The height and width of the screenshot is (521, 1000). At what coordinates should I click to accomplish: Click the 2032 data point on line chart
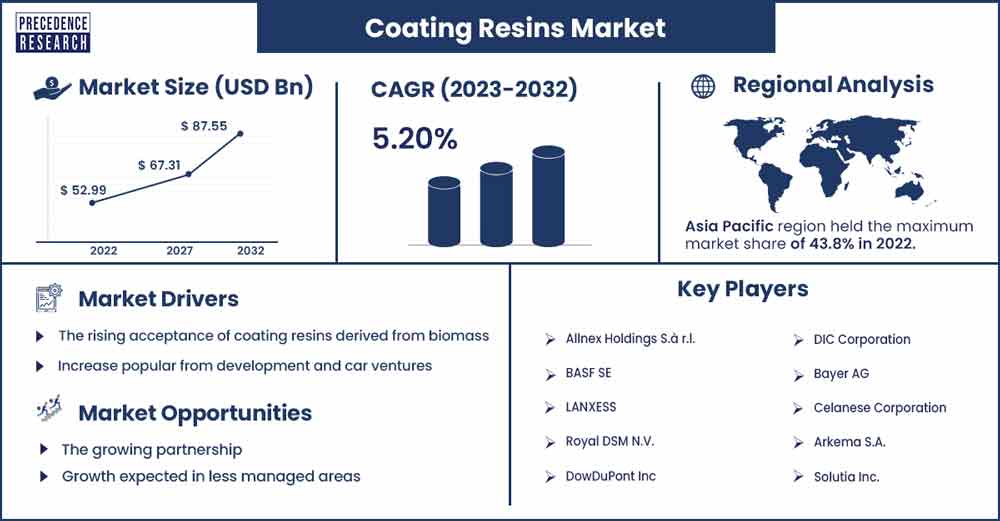pos(240,133)
